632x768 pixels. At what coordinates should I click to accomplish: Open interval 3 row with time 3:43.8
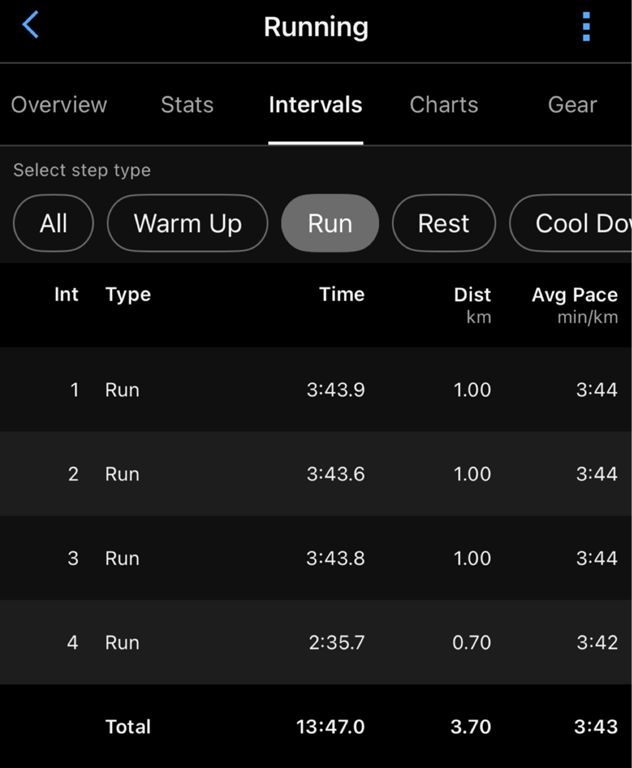[x=316, y=558]
